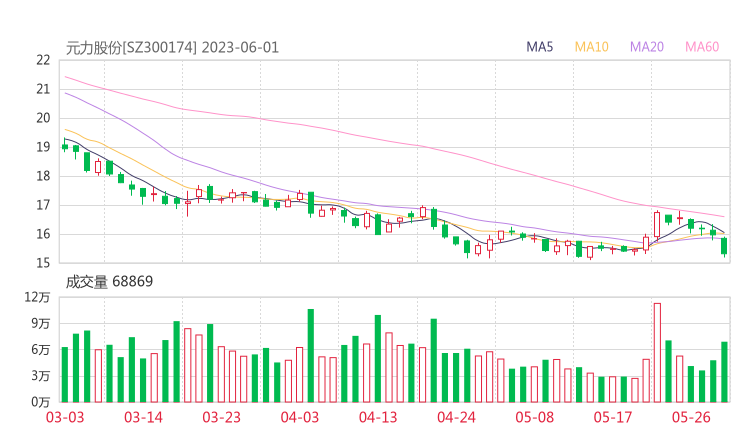Click the 04-13 date axis label

tap(378, 417)
